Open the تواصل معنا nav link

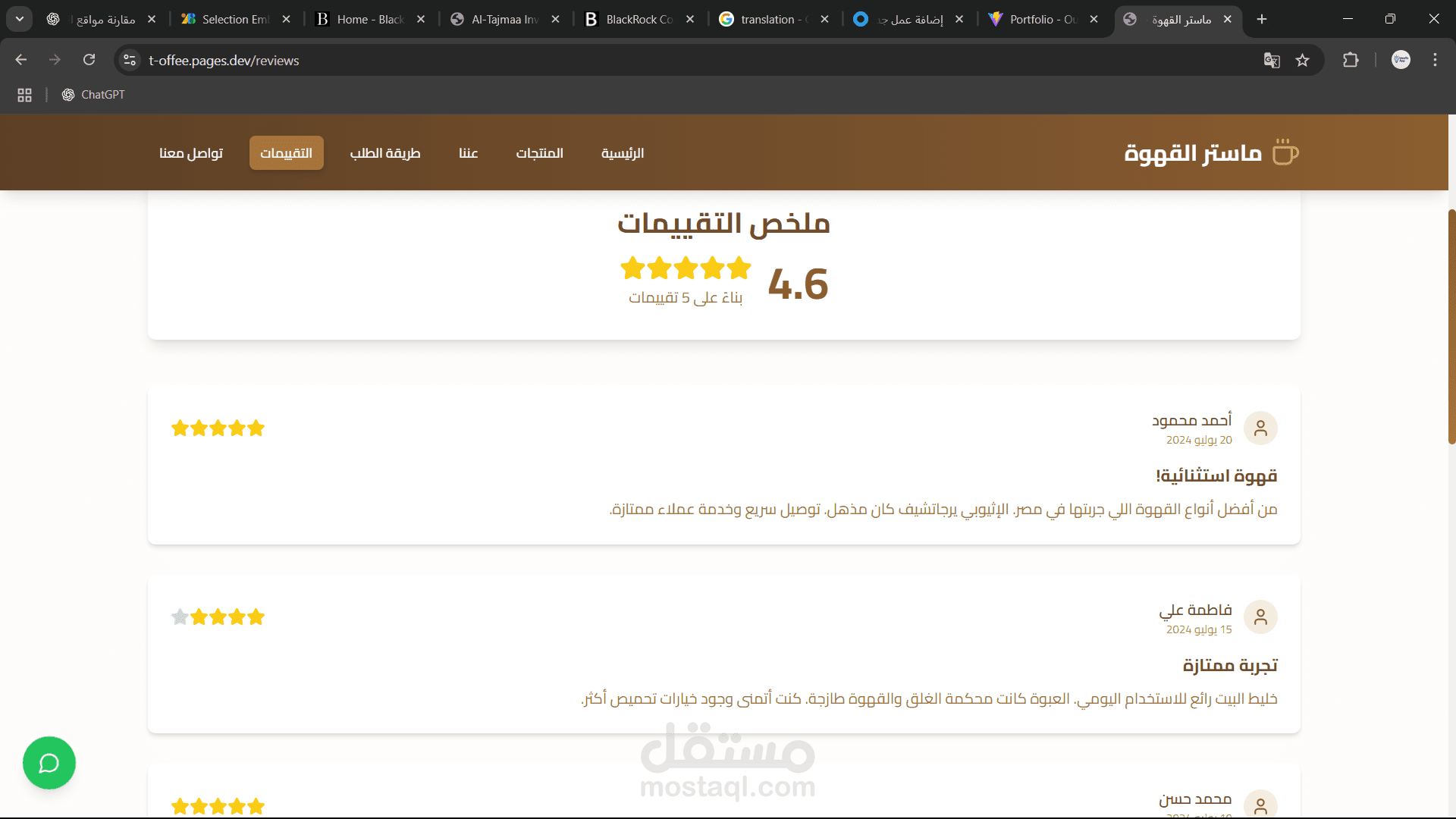pos(191,153)
